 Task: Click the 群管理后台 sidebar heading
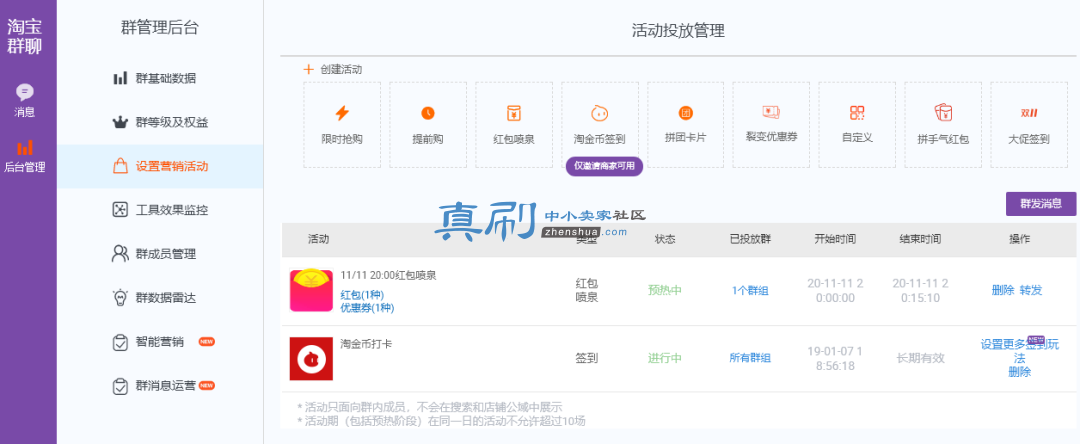click(x=160, y=28)
